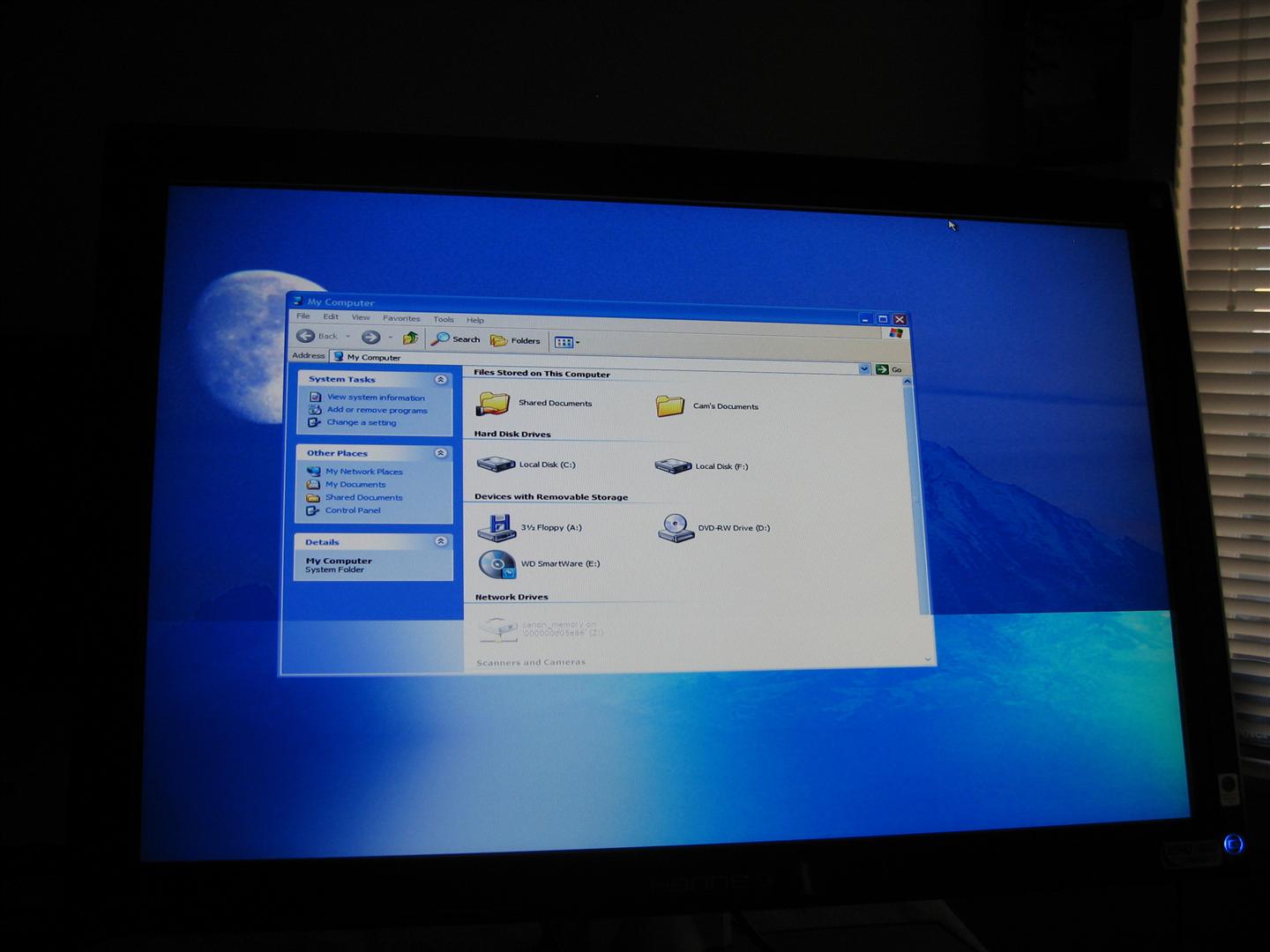Open the Favorites menu
Image resolution: width=1270 pixels, height=952 pixels.
pyautogui.click(x=401, y=318)
